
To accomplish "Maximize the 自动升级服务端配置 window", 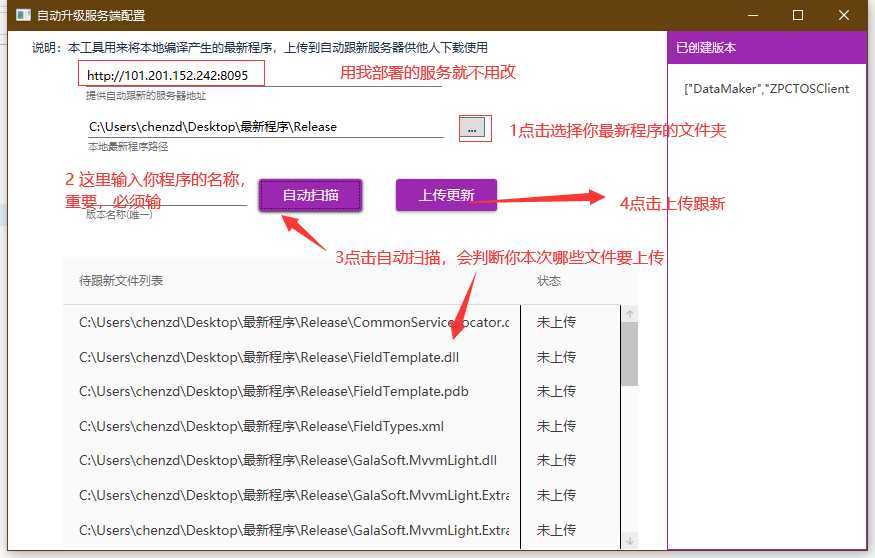I will click(x=798, y=15).
